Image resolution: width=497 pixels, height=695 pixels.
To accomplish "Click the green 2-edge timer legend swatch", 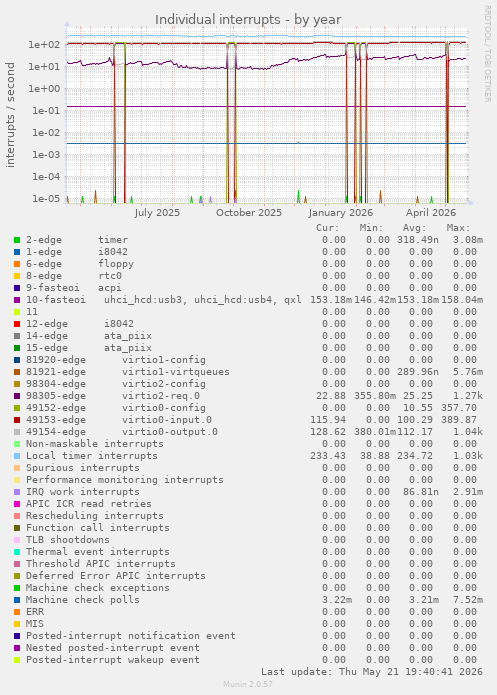I will 17,240.
